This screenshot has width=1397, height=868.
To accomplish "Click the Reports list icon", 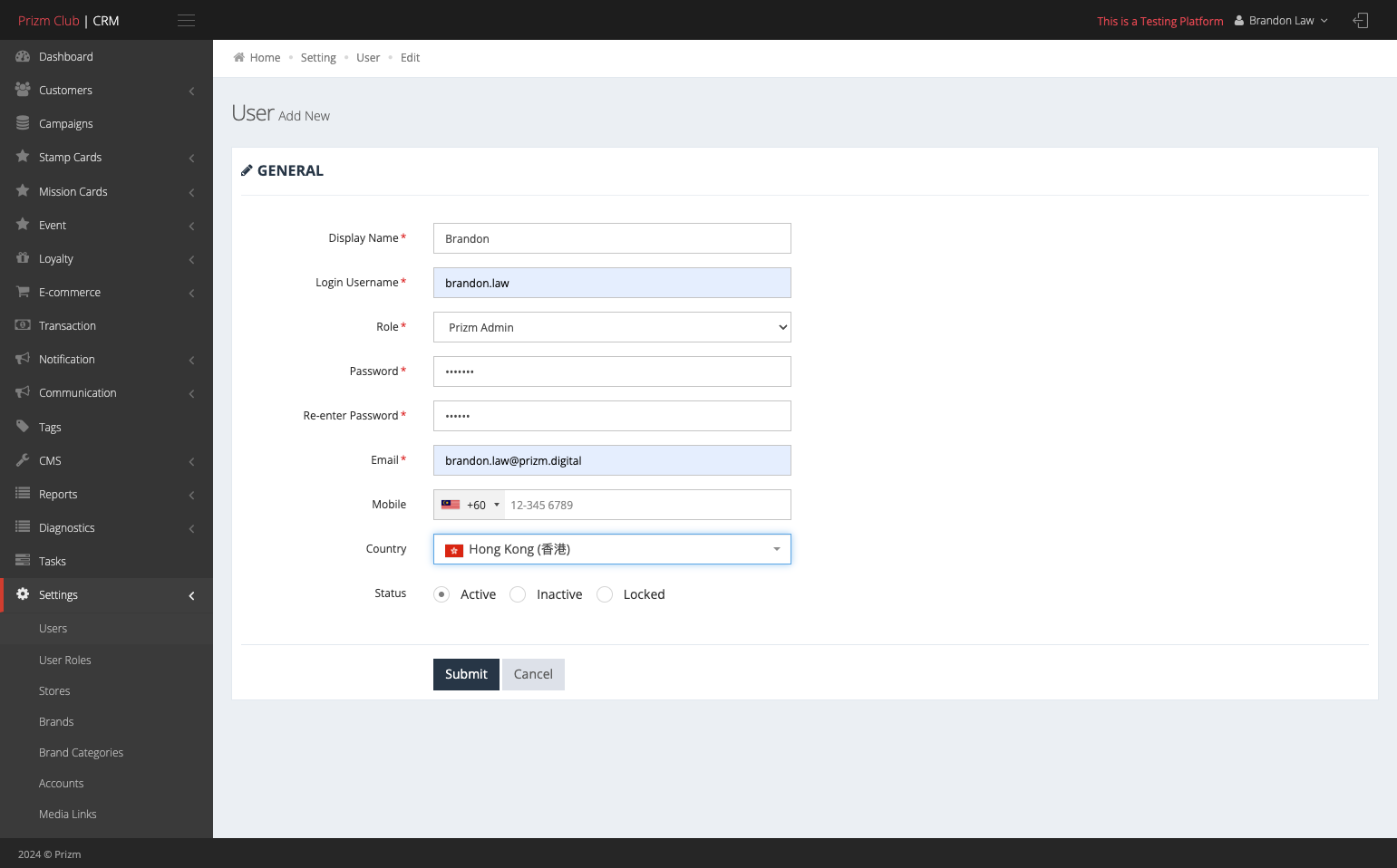I will point(23,494).
